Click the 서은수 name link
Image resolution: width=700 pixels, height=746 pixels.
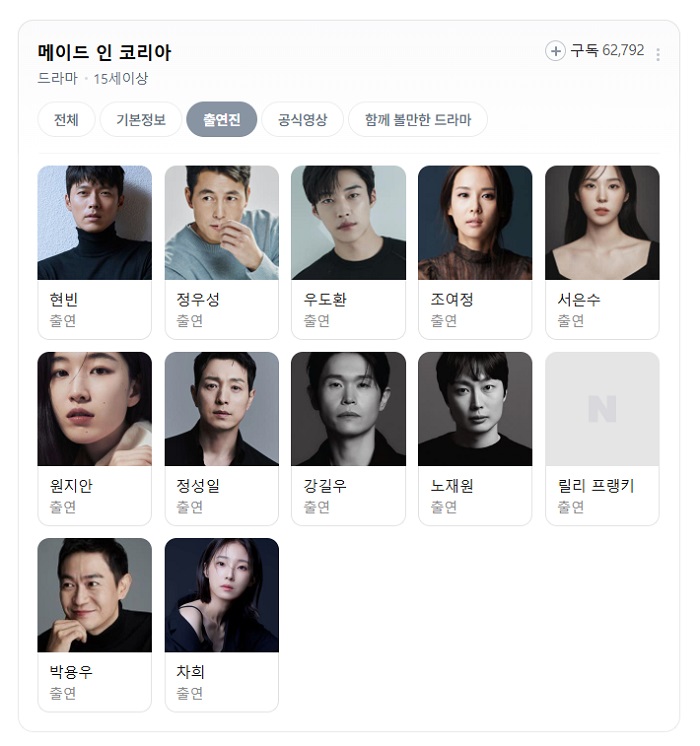[579, 300]
